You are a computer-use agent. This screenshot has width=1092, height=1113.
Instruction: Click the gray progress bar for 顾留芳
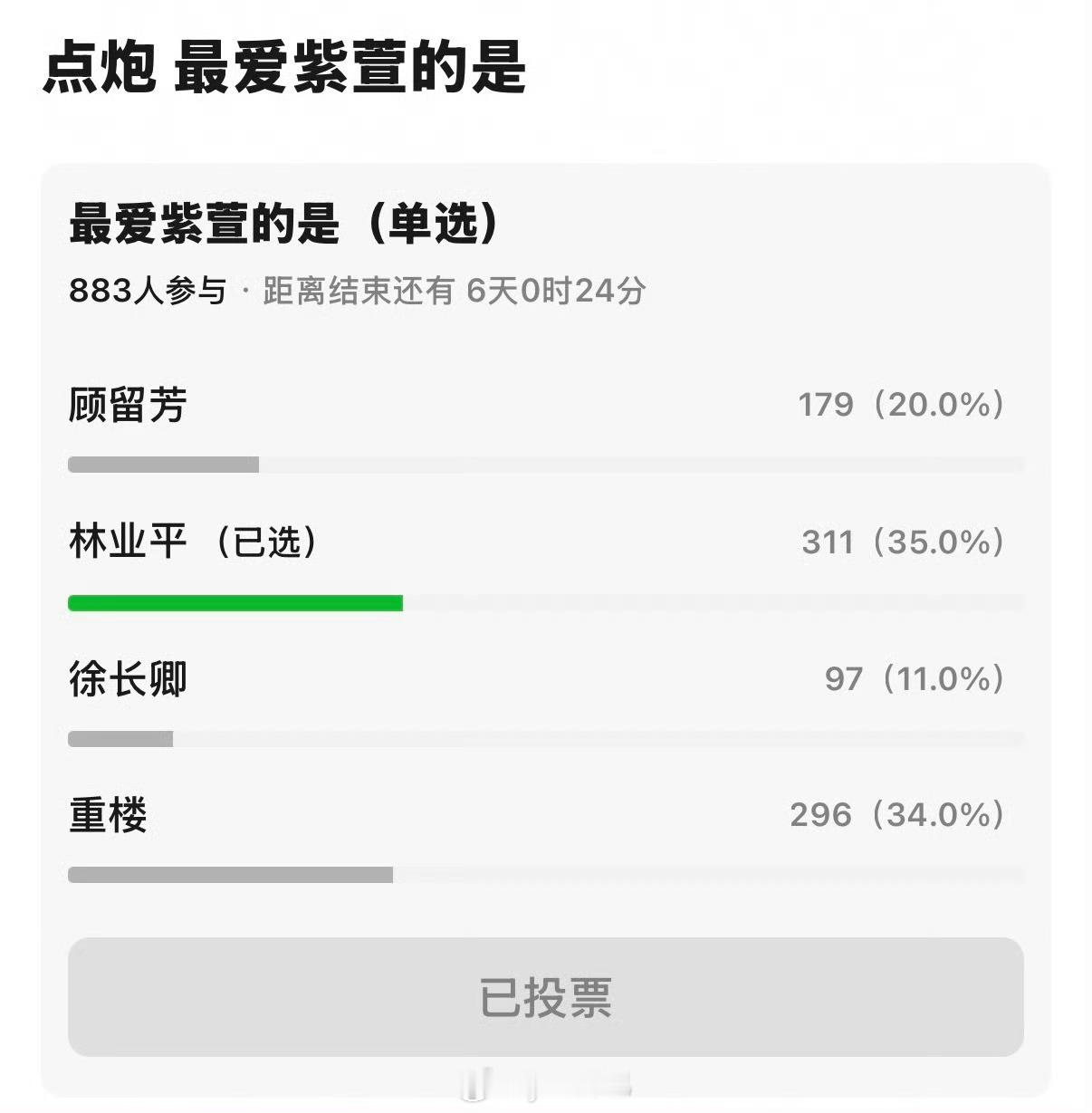click(x=163, y=465)
